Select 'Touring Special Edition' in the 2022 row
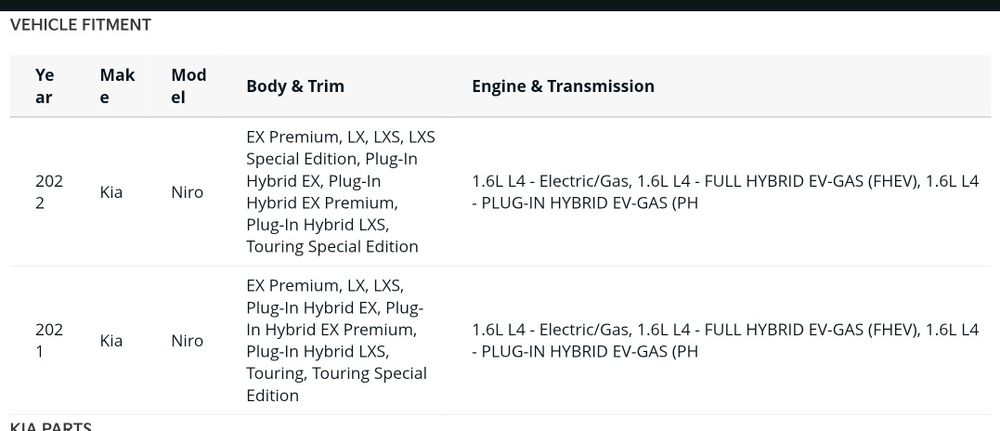Screen dimensions: 1000x431 pos(332,246)
